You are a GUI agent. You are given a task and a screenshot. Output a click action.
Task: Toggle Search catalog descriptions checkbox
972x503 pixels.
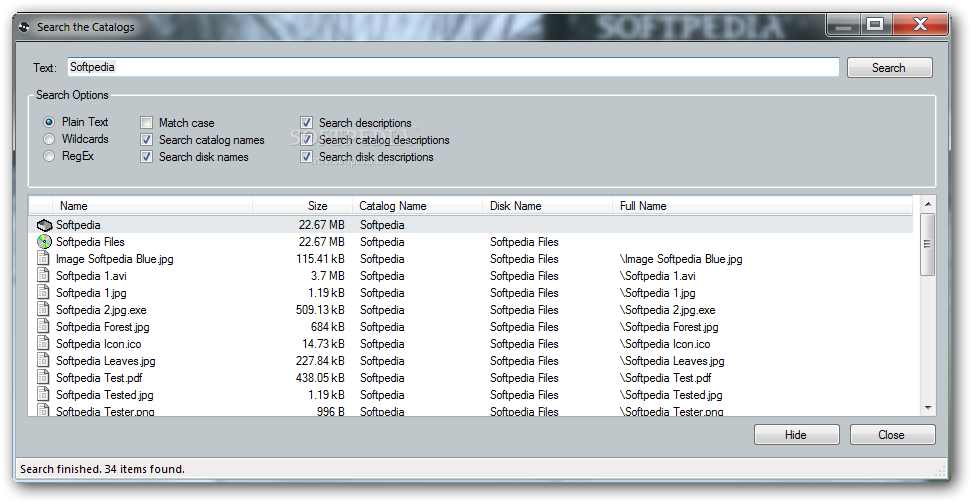[306, 140]
